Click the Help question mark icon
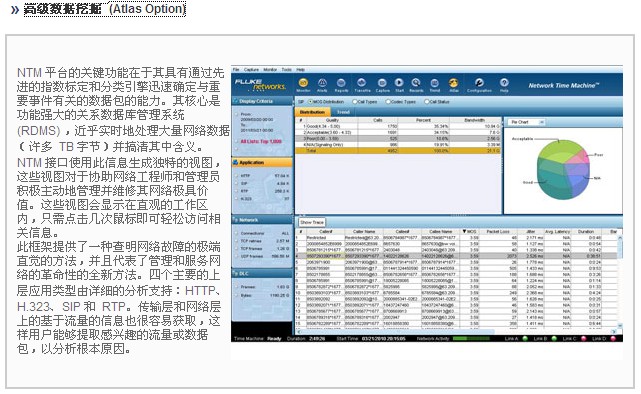 click(x=504, y=83)
